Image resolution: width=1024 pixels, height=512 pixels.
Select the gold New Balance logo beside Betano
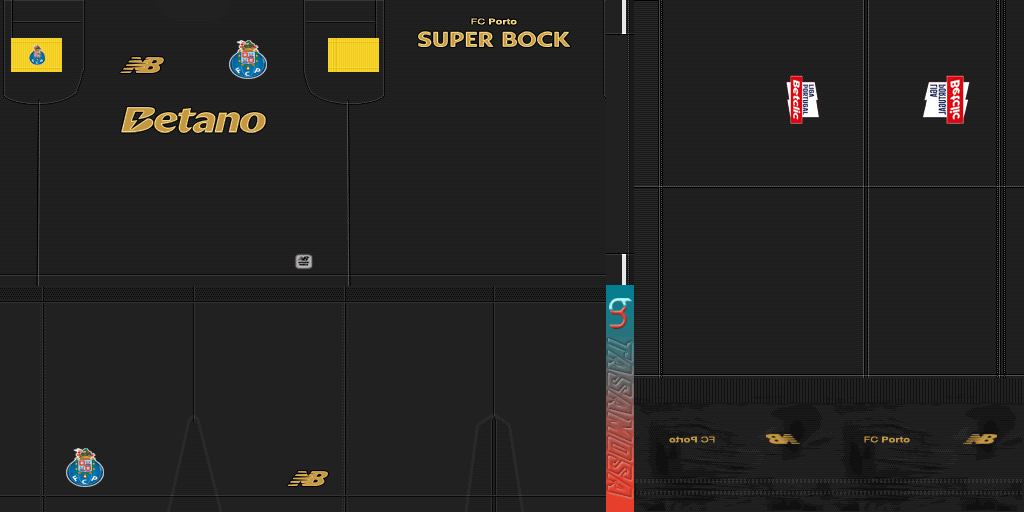pos(142,65)
